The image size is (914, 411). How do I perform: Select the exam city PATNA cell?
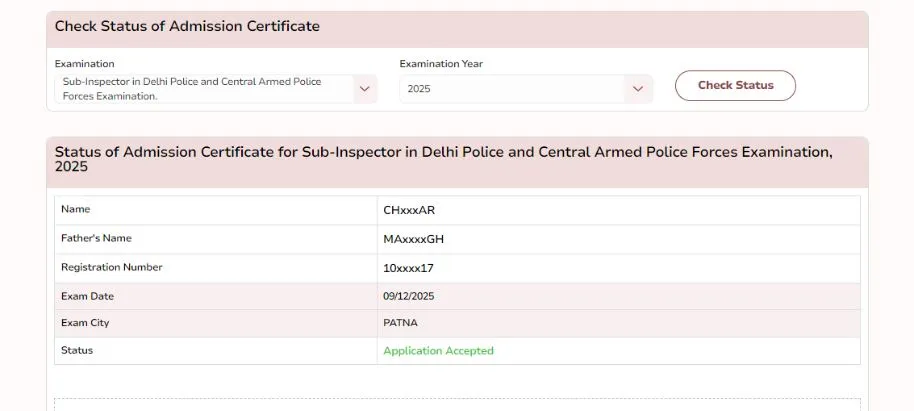400,323
